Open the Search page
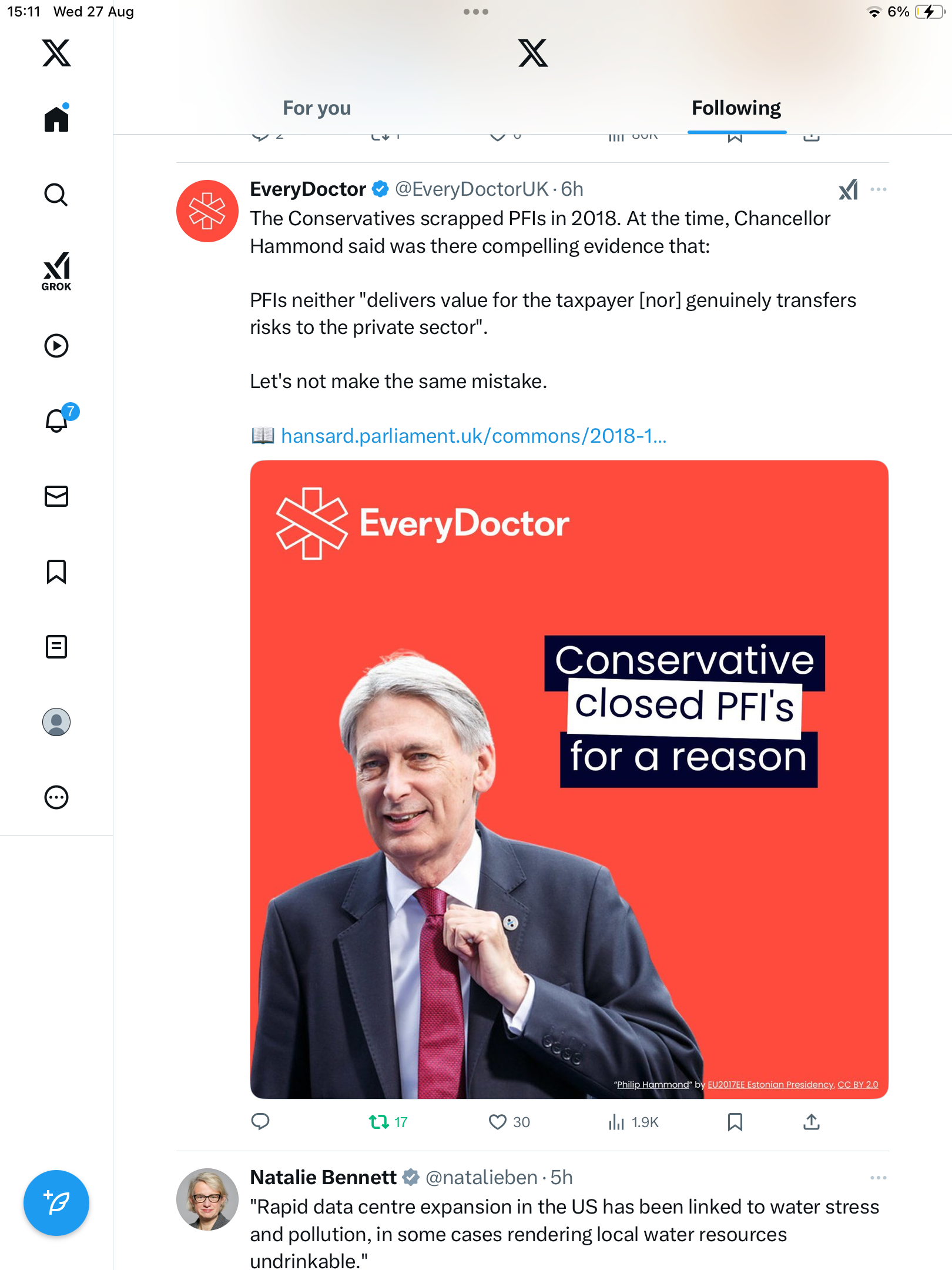 coord(56,195)
